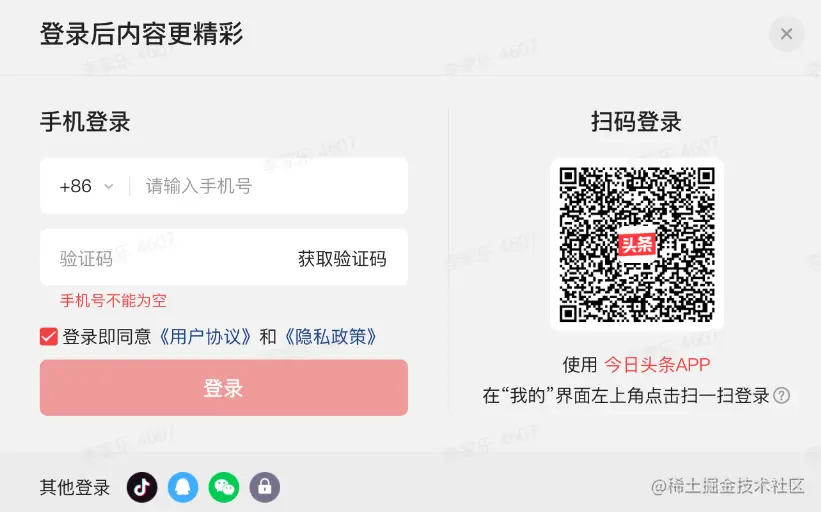
Task: Open the +86 country code dropdown
Action: (x=86, y=186)
